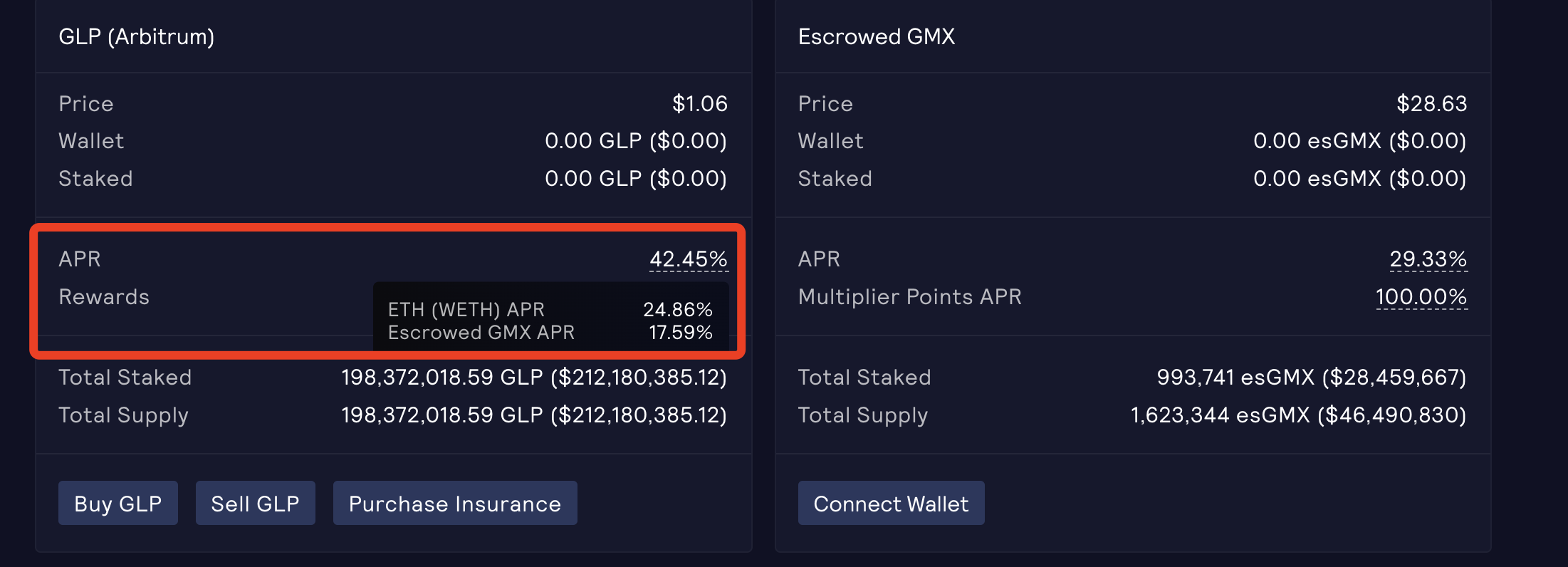Click the 17.59% Escrowed GMX APR tooltip value

tap(680, 333)
